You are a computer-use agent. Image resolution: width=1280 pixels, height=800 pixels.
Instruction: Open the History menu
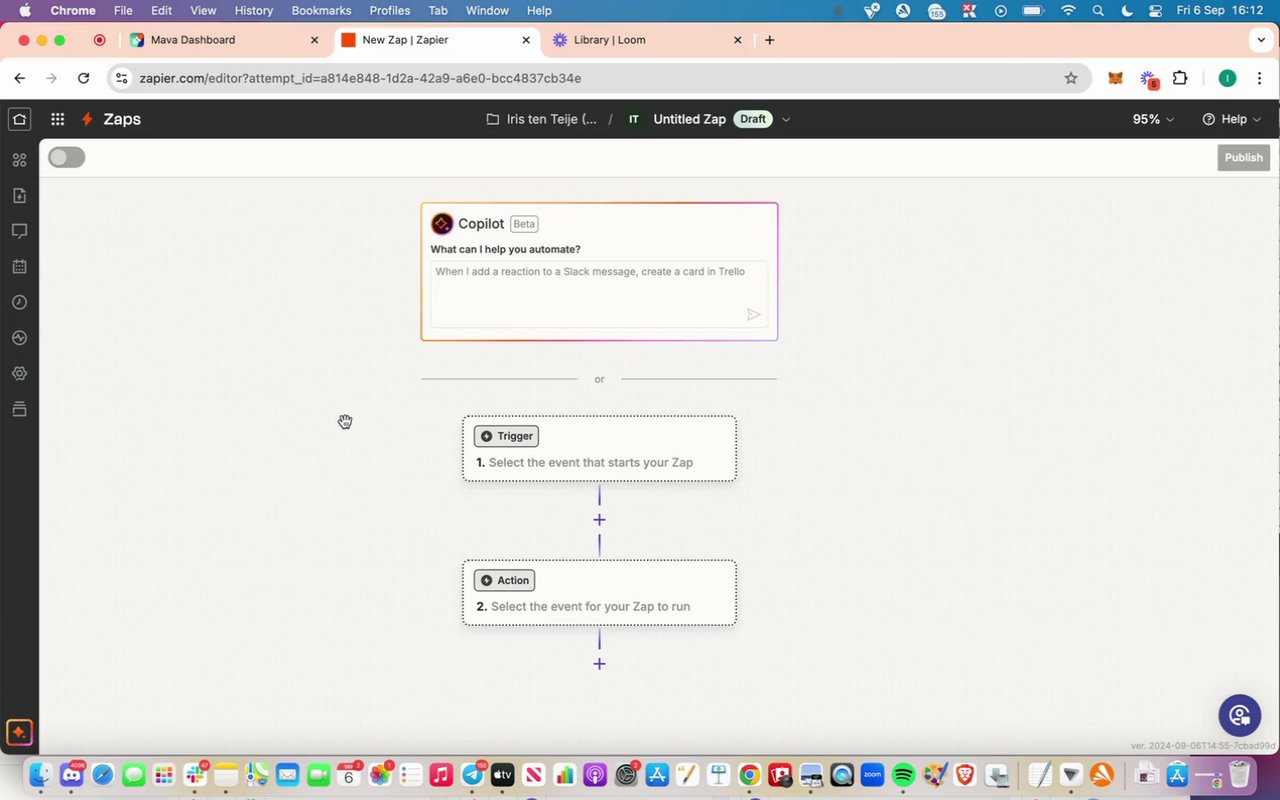click(253, 10)
